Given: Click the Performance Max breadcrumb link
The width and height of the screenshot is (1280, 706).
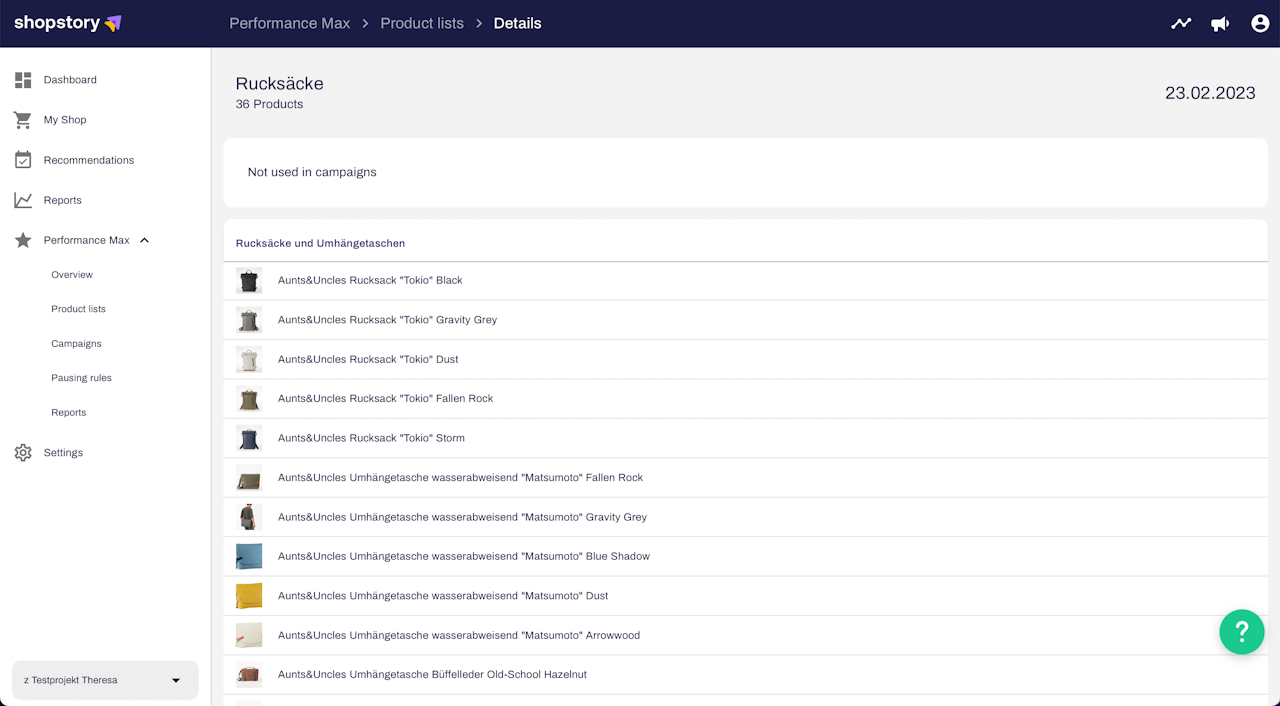Looking at the screenshot, I should coord(290,23).
